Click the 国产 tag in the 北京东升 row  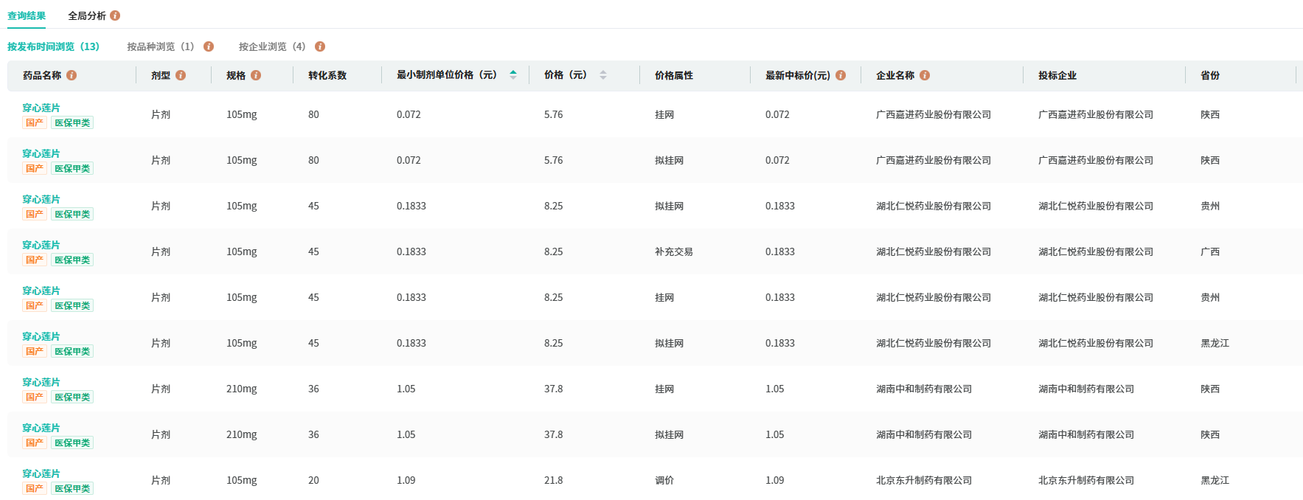[34, 489]
